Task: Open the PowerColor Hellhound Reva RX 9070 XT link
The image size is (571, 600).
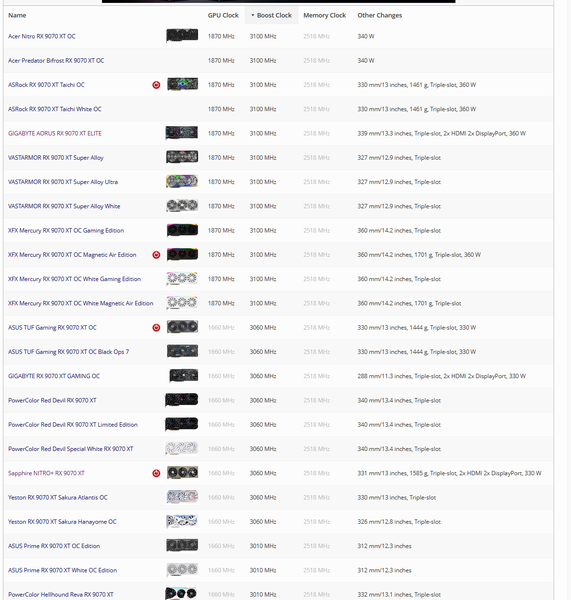Action: pos(61,595)
